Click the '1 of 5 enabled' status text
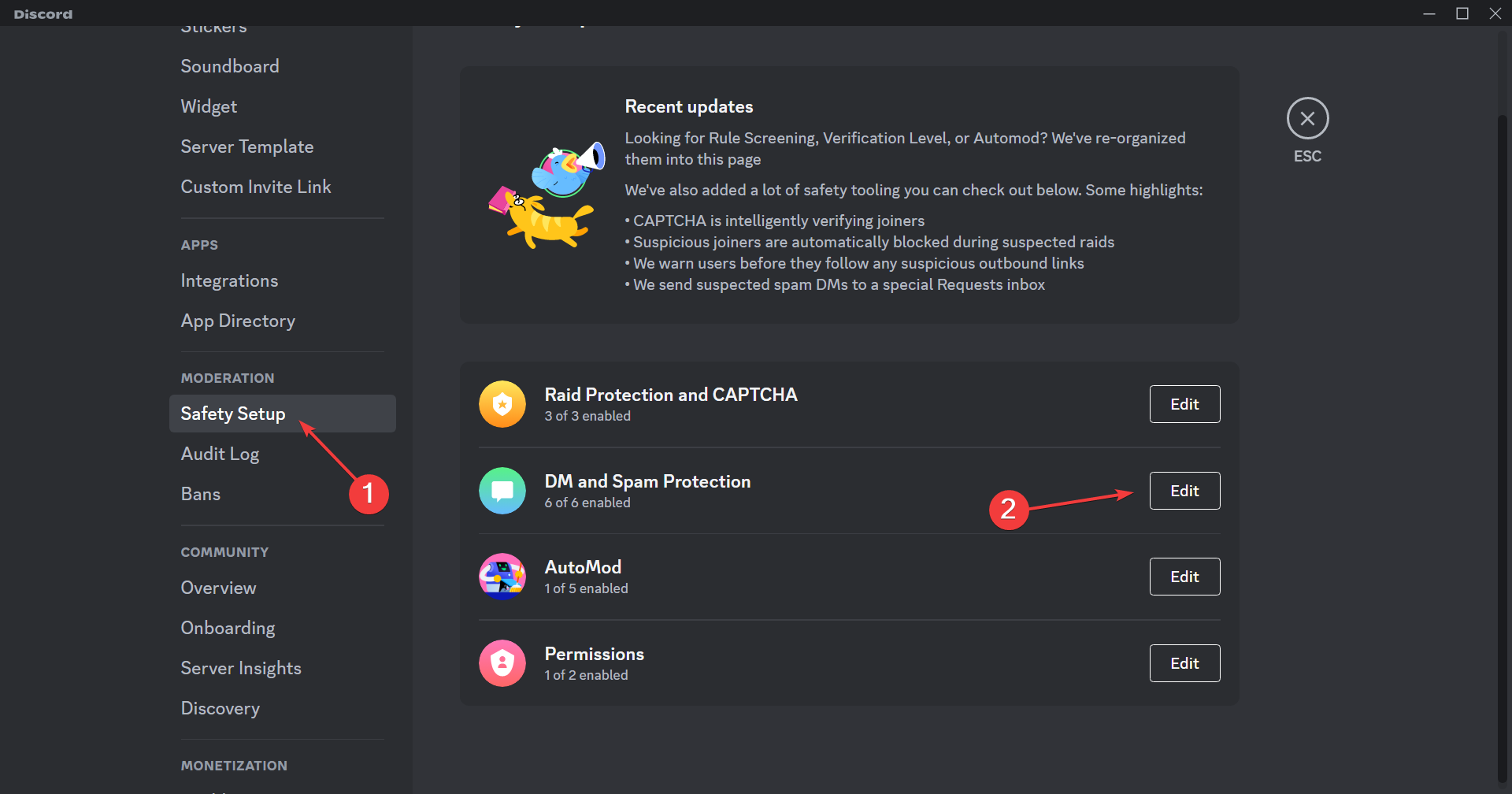 point(586,588)
